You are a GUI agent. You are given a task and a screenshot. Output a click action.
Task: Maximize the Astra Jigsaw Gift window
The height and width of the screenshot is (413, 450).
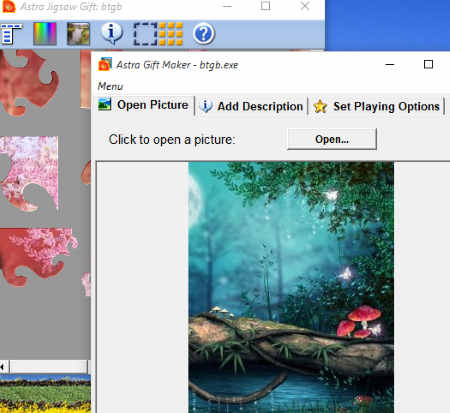click(266, 6)
